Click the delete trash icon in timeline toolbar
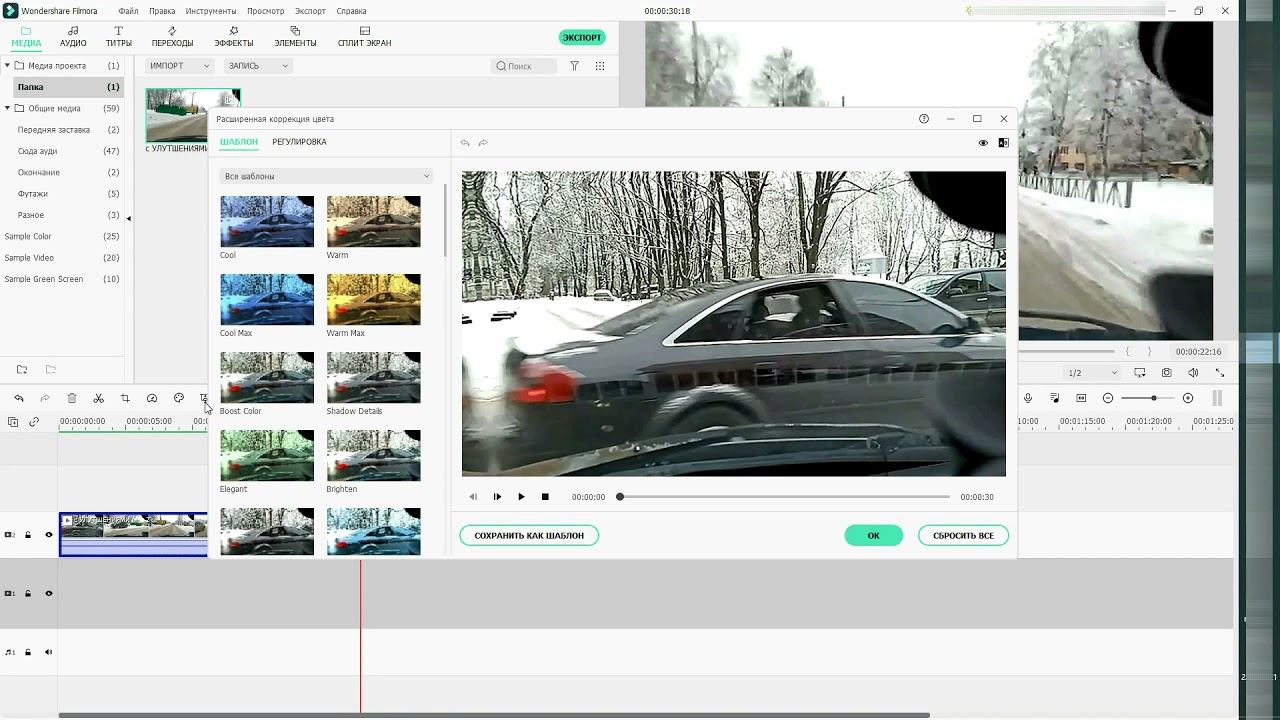This screenshot has height=720, width=1280. (x=72, y=398)
